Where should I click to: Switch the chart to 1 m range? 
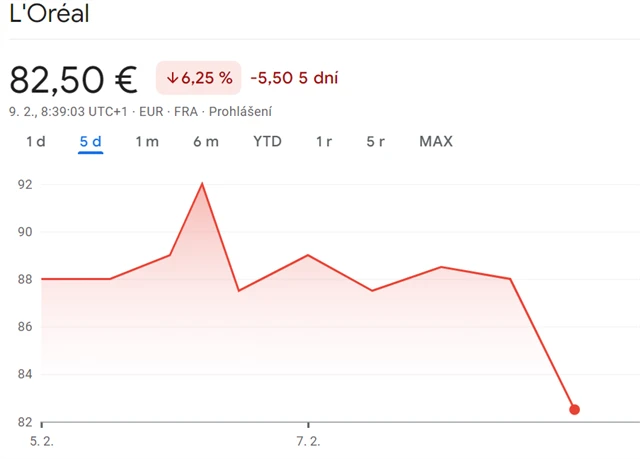tap(147, 142)
